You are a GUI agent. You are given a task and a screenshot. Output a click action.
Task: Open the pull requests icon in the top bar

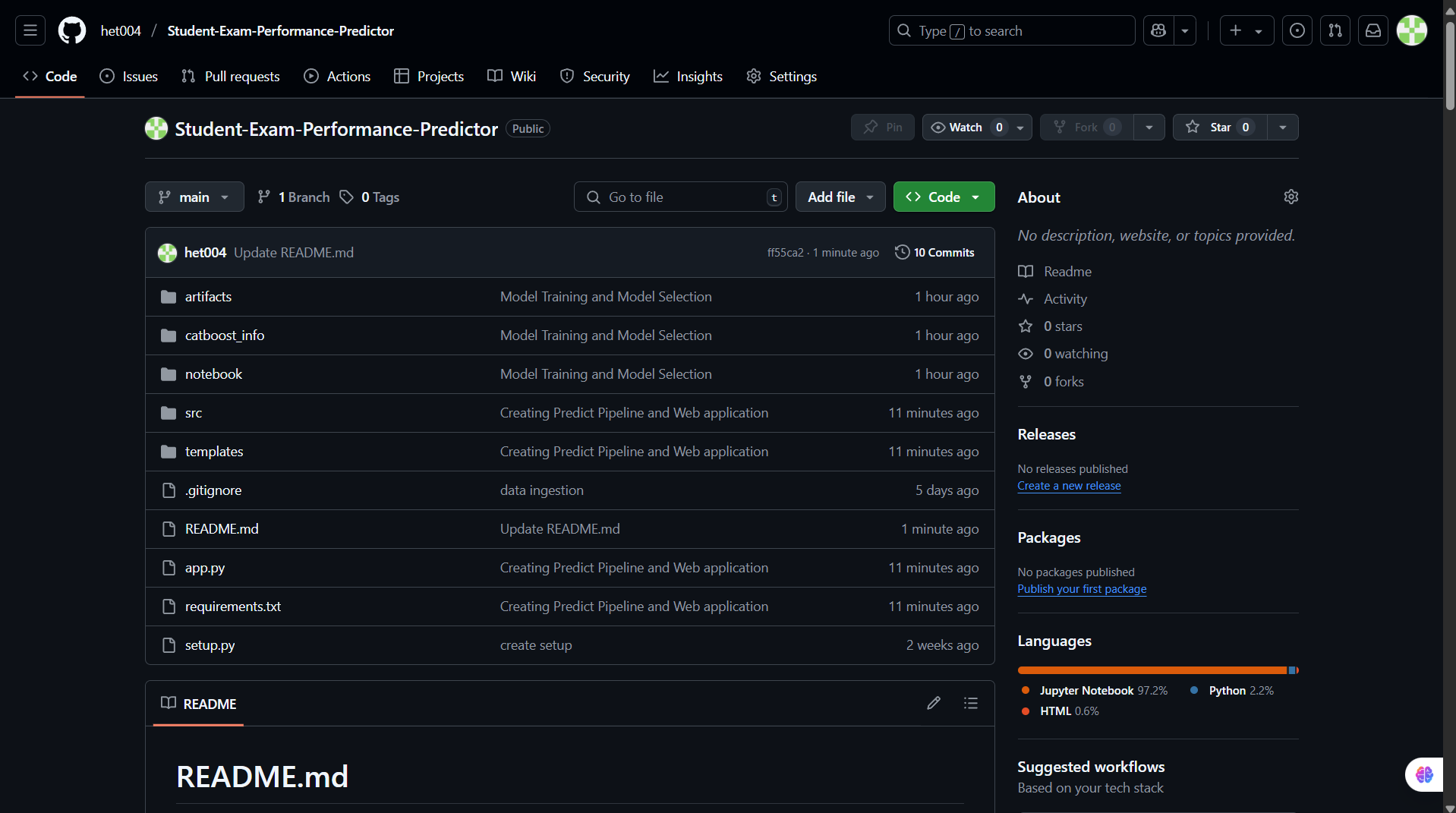[x=1335, y=30]
